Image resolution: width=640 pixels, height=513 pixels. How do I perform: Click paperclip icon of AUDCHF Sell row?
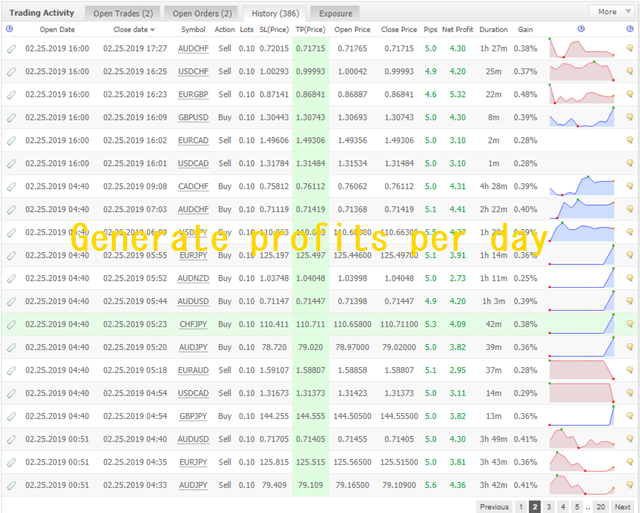11,49
